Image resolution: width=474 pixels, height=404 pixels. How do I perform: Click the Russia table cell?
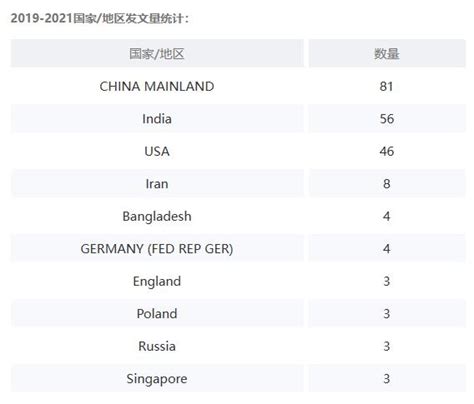[157, 346]
